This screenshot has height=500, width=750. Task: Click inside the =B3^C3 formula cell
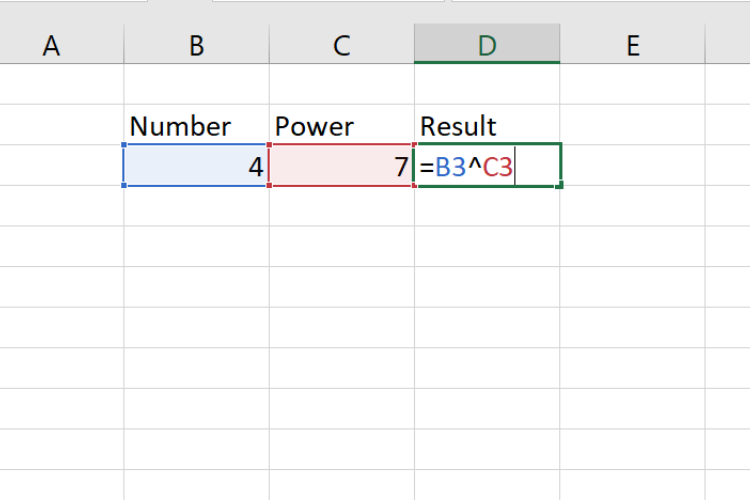[x=487, y=166]
